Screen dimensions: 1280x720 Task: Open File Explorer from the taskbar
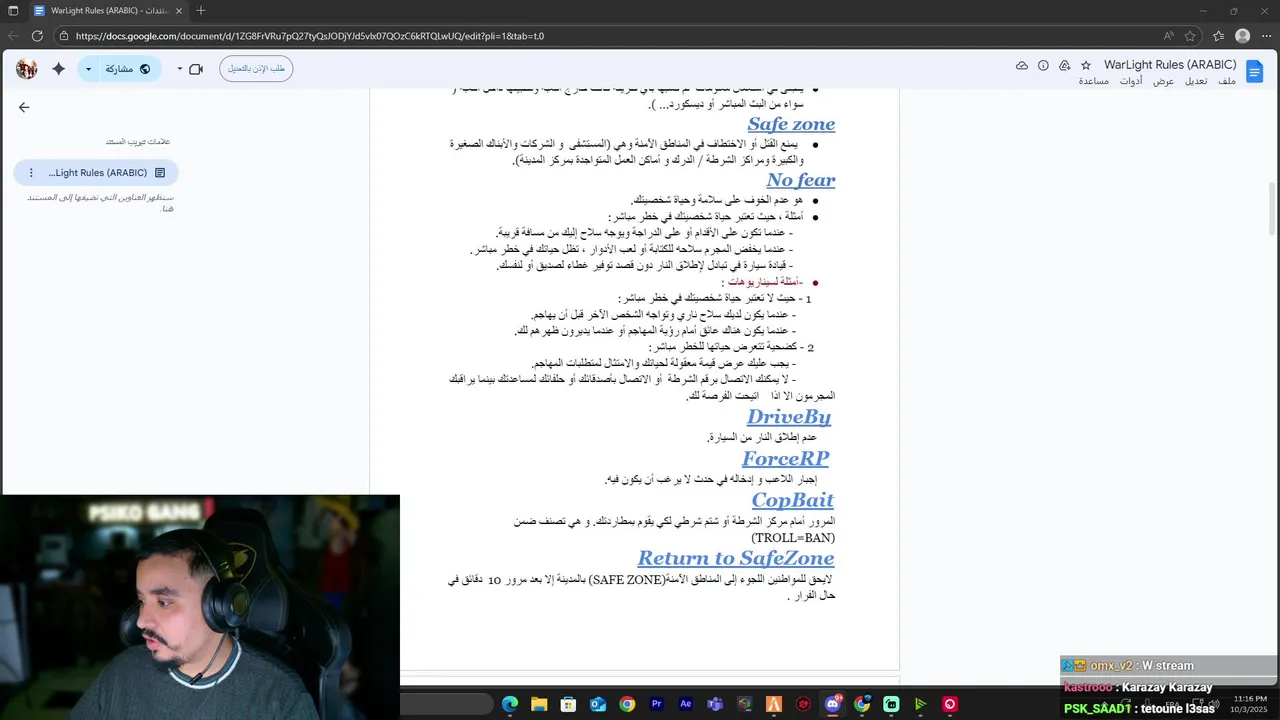point(539,704)
